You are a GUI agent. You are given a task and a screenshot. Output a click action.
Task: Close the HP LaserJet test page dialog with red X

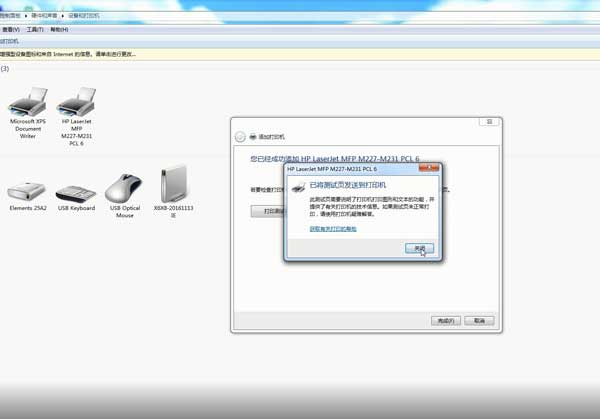click(429, 168)
